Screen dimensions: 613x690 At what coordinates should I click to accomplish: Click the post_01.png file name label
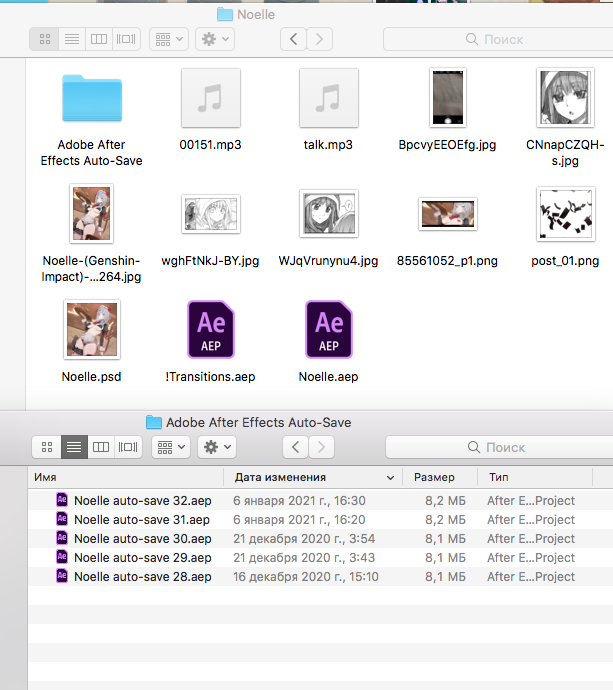coord(565,261)
